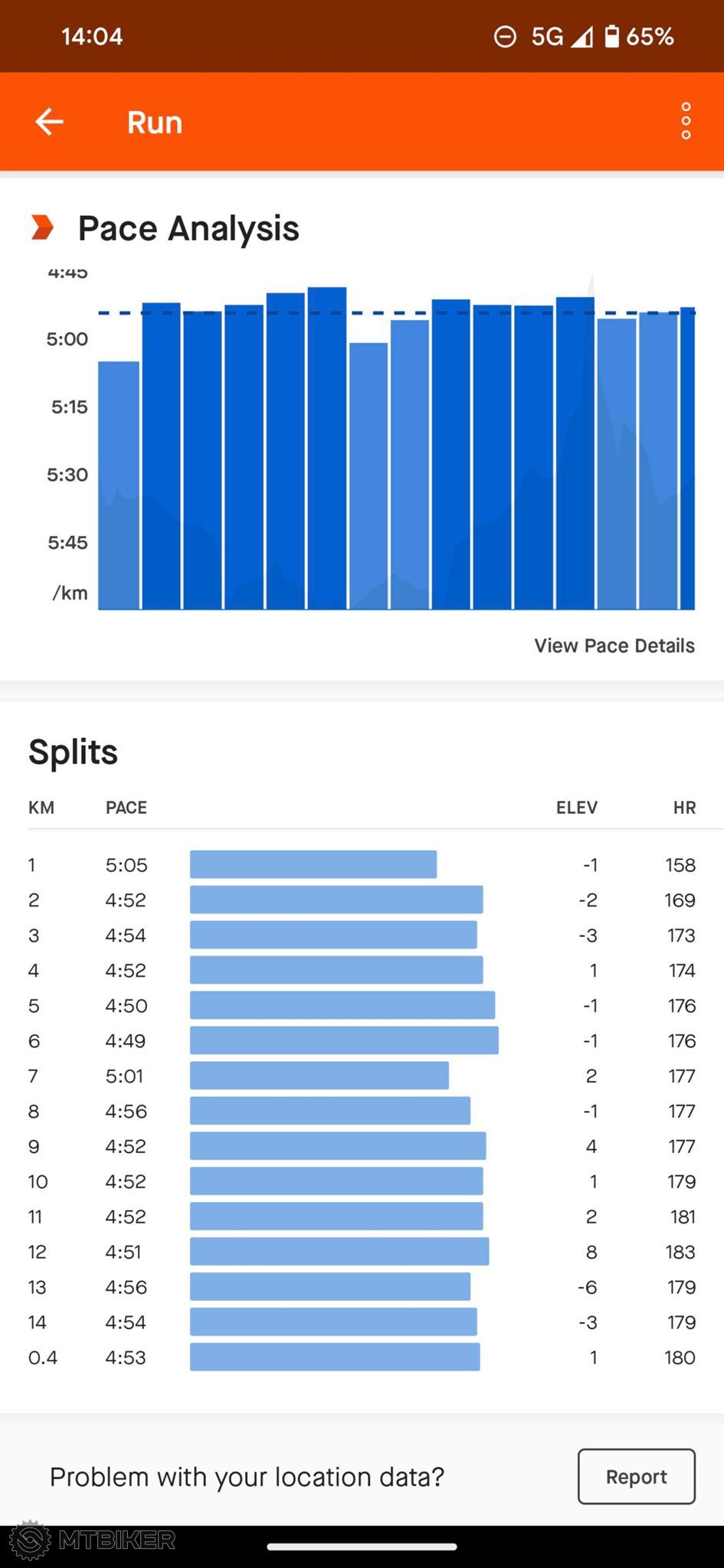Select the km 1 split bar
724x1568 pixels.
[313, 864]
